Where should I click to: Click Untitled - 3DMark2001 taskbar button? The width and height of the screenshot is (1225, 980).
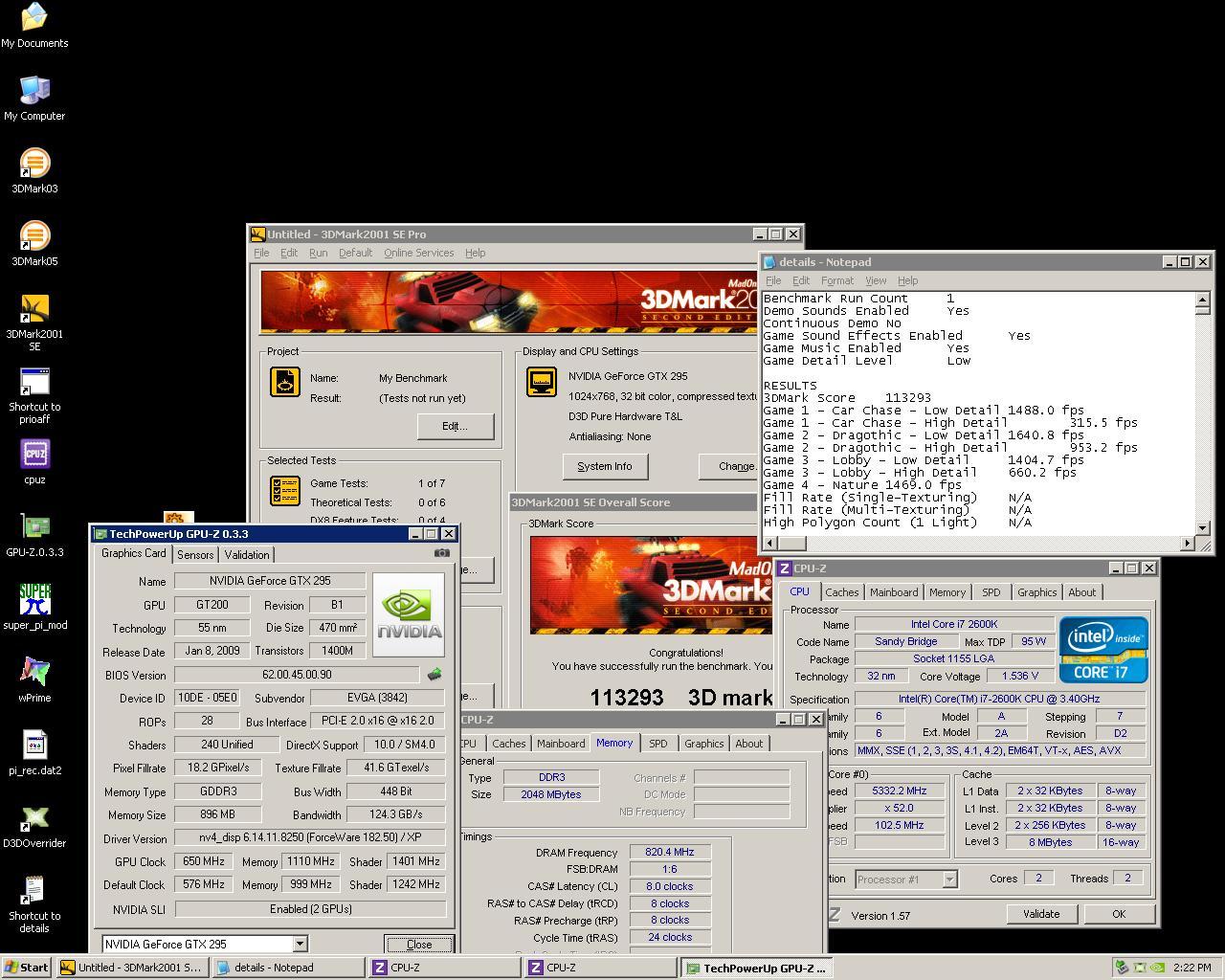coord(132,968)
